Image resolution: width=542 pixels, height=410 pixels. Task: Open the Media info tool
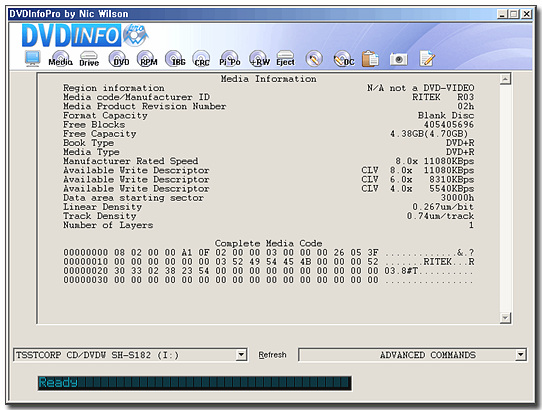[x=60, y=59]
